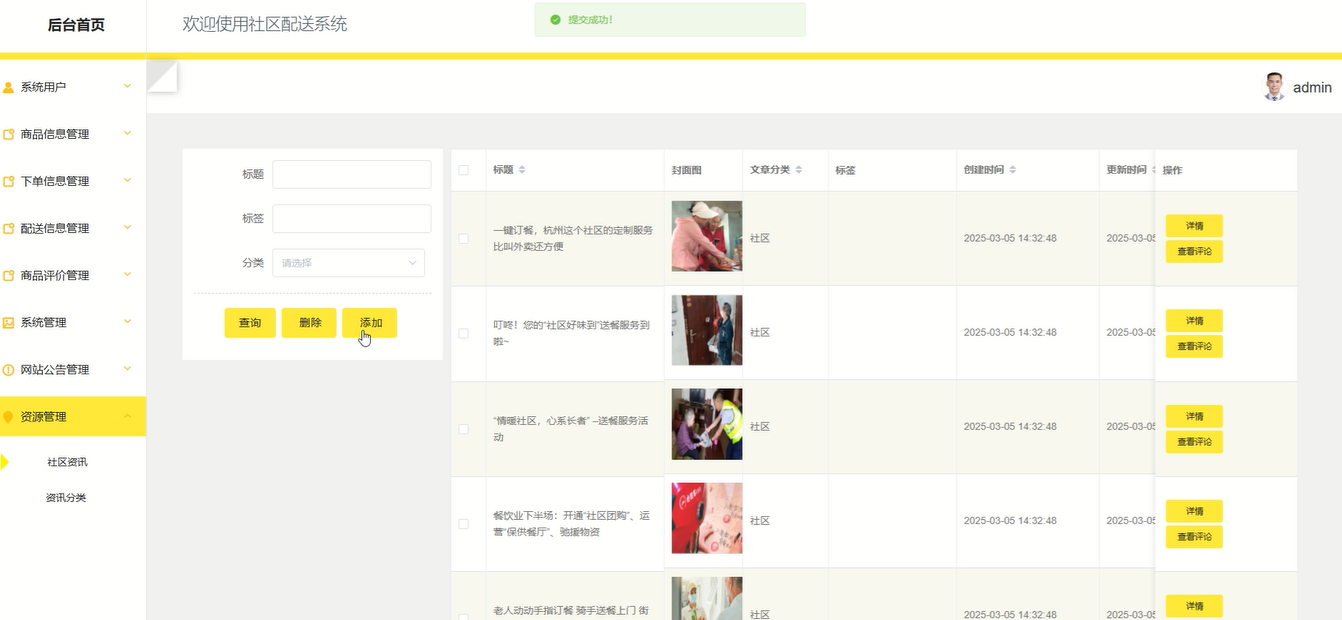Click the 下单信息管理 sidebar icon
This screenshot has width=1342, height=620.
(x=9, y=182)
